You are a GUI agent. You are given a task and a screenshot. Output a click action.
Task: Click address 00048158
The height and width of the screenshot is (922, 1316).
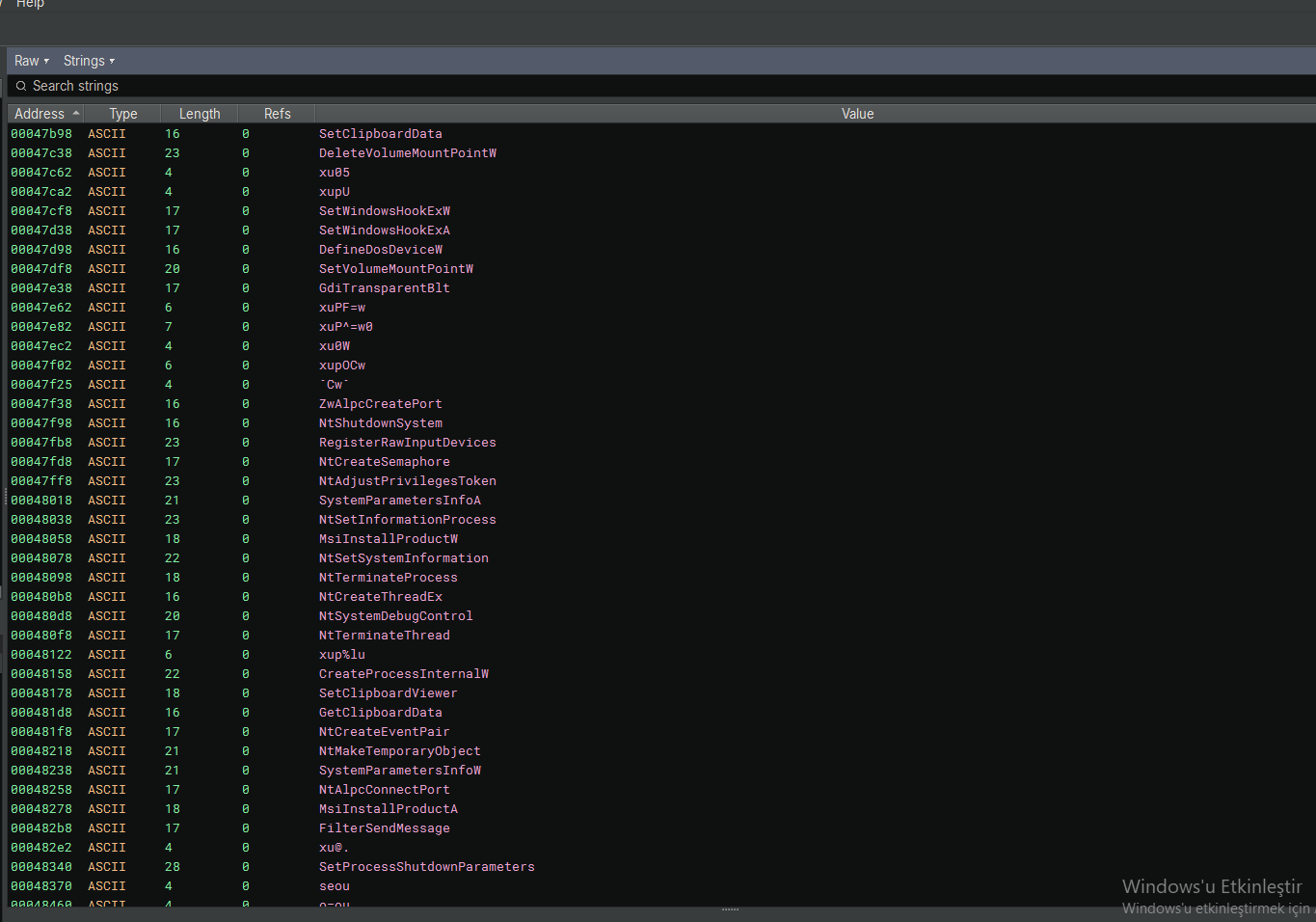[x=41, y=674]
